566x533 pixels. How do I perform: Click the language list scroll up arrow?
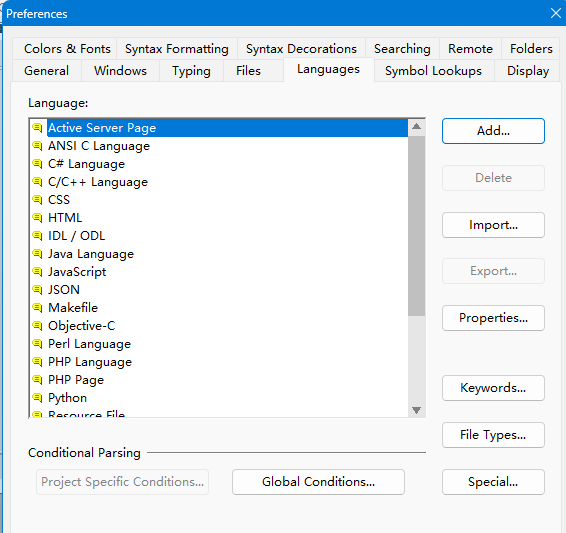[417, 127]
